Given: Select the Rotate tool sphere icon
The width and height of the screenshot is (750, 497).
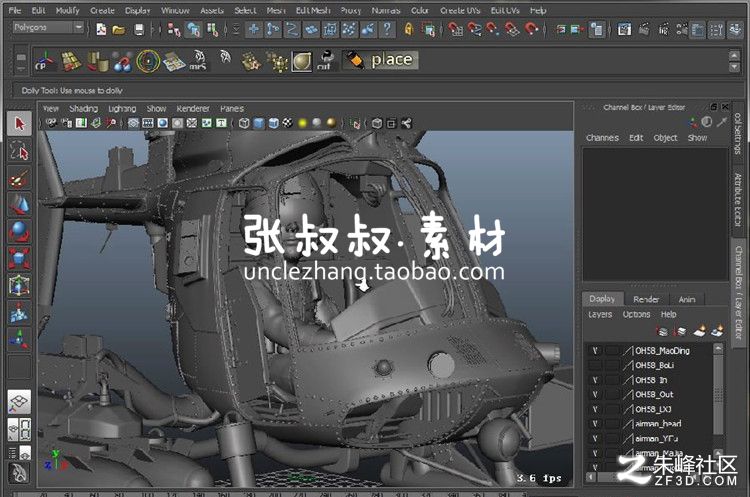Looking at the screenshot, I should point(20,232).
